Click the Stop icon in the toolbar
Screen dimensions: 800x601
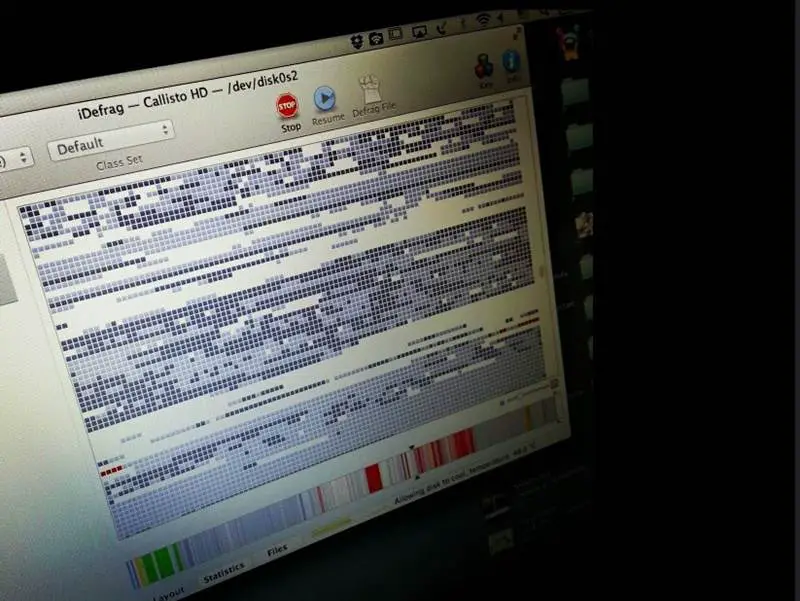click(289, 103)
